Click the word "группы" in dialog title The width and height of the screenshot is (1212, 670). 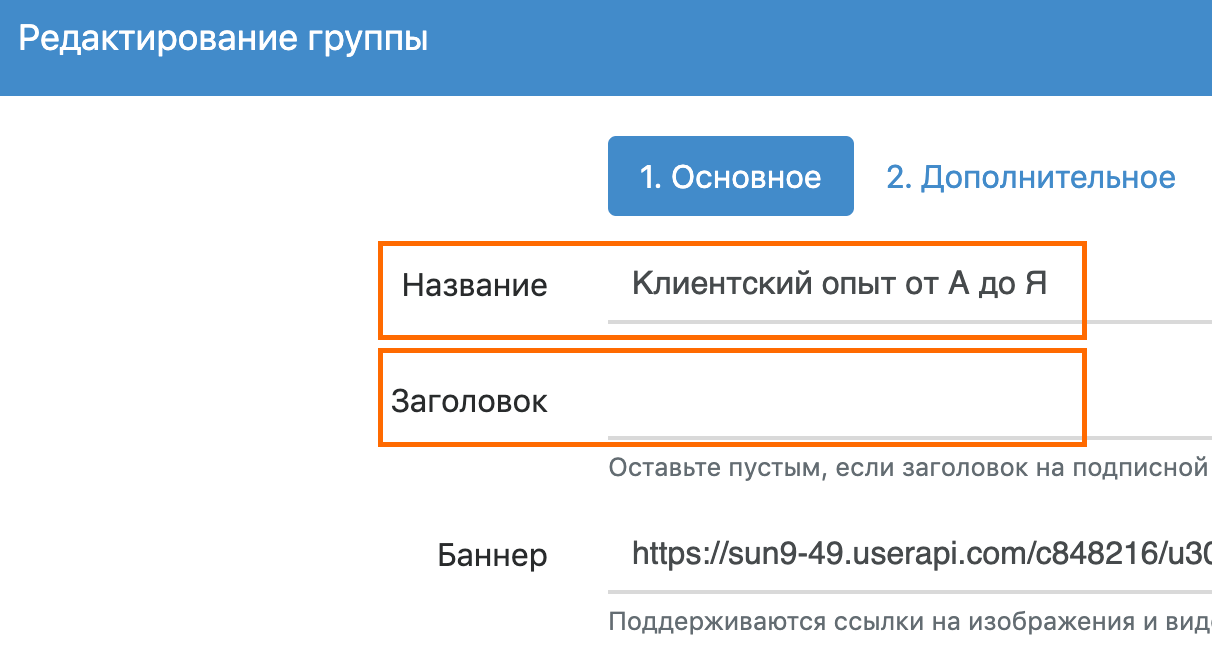pyautogui.click(x=366, y=42)
